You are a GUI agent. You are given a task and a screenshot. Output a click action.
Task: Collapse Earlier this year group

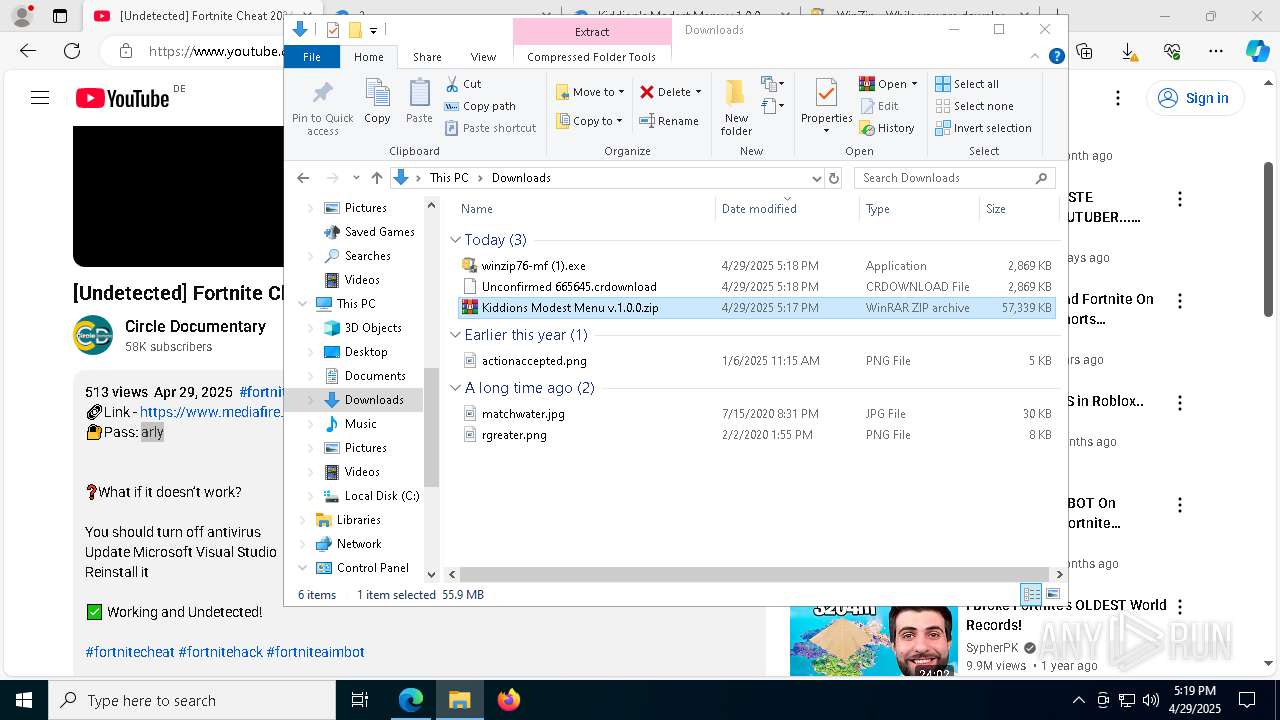pos(455,335)
